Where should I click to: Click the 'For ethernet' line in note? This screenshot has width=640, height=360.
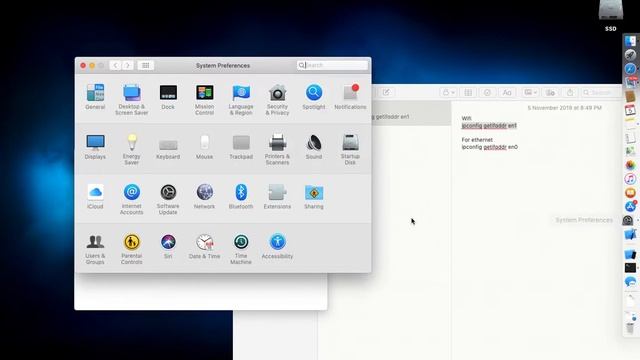tap(477, 140)
